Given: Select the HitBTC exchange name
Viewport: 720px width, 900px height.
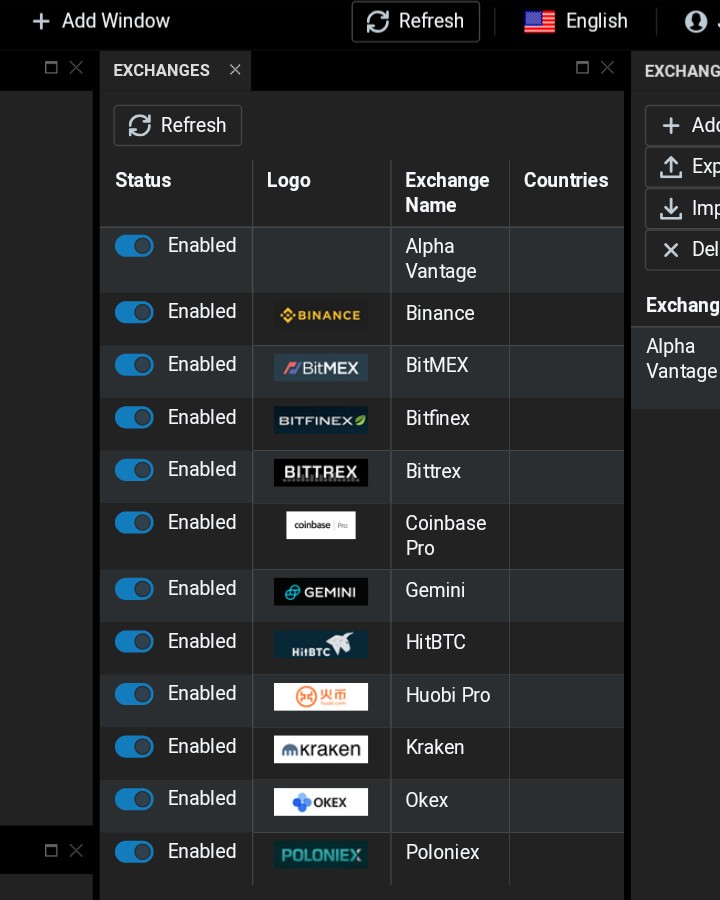Looking at the screenshot, I should (435, 642).
